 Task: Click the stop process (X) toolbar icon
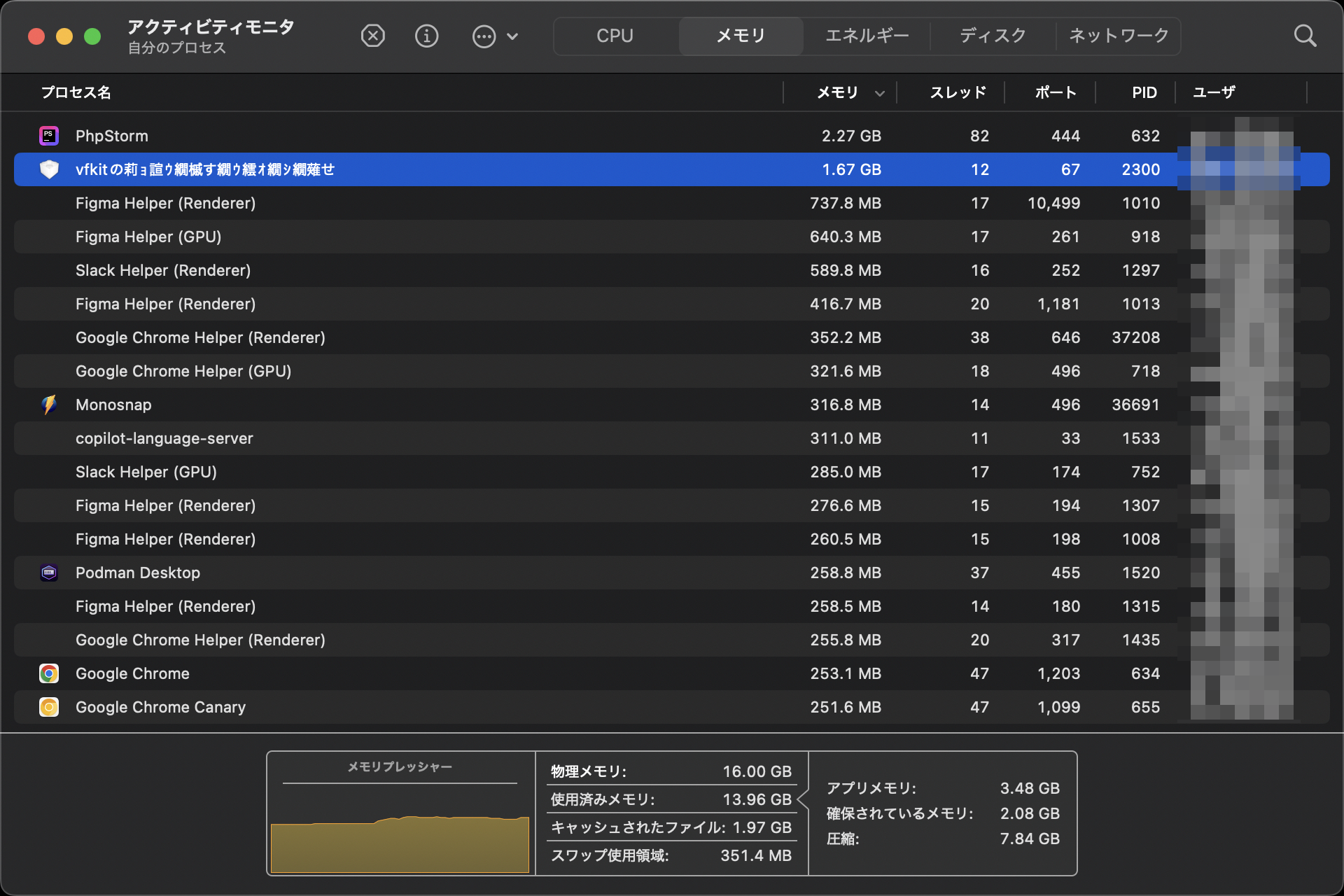click(x=372, y=36)
